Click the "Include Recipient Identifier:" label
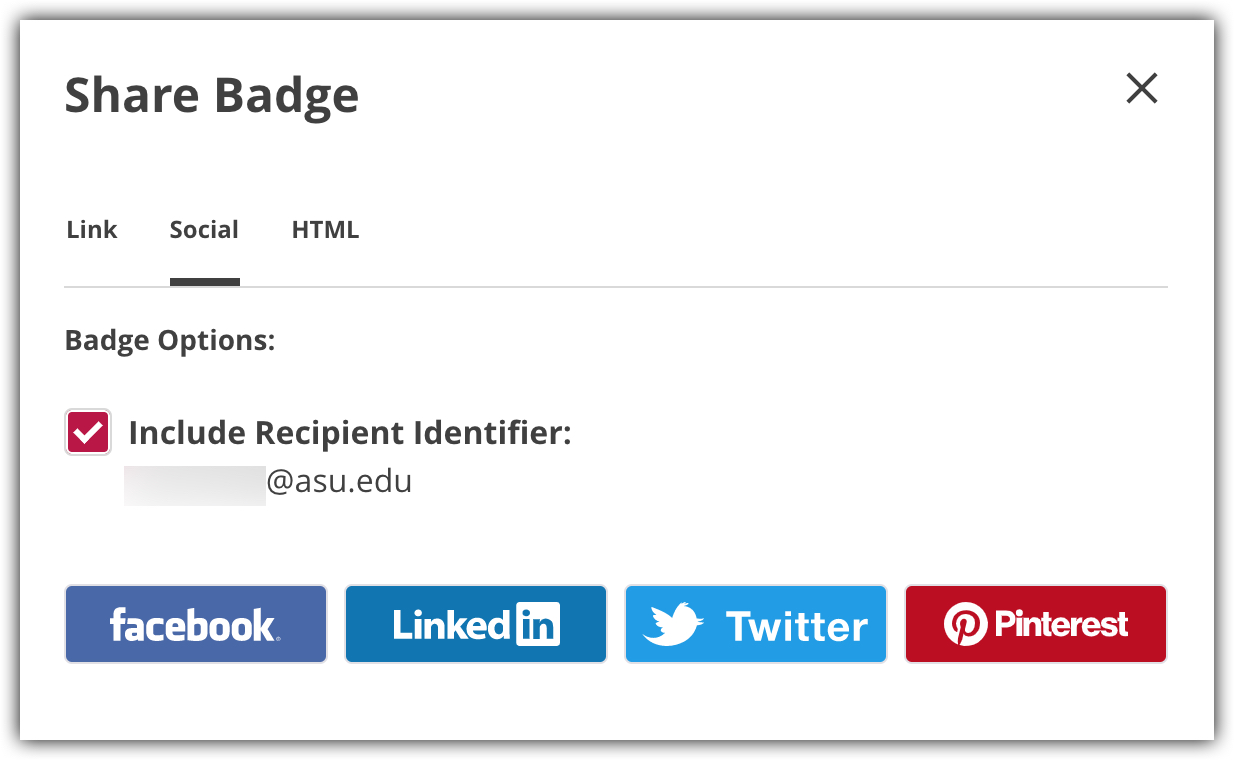1234x760 pixels. (350, 433)
